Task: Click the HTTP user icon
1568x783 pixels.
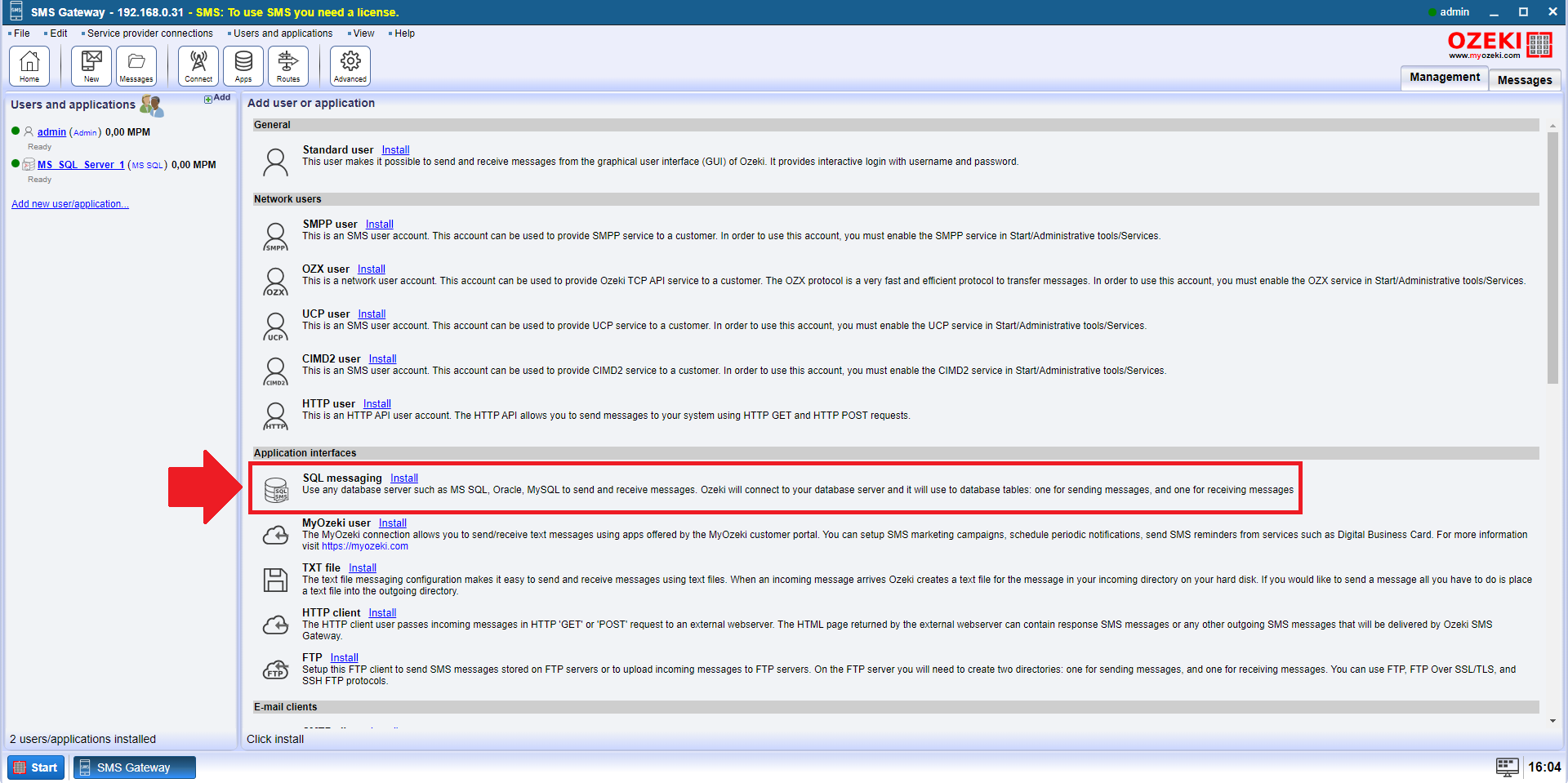Action: [x=276, y=416]
